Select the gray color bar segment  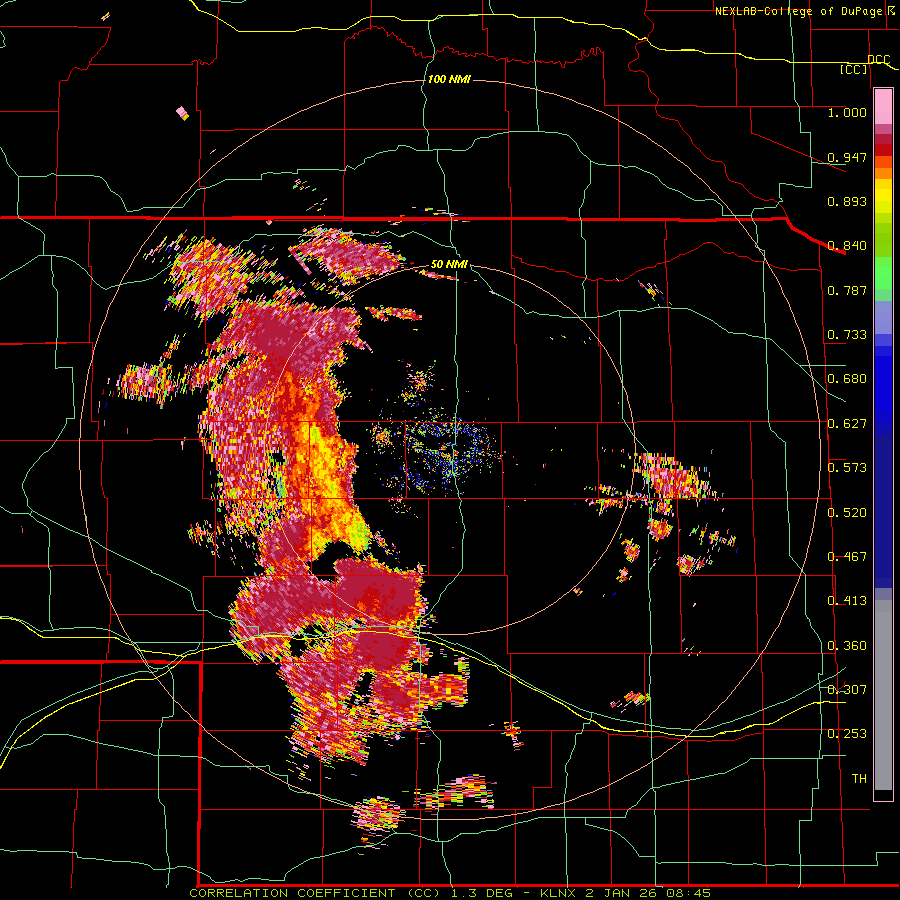pos(883,695)
